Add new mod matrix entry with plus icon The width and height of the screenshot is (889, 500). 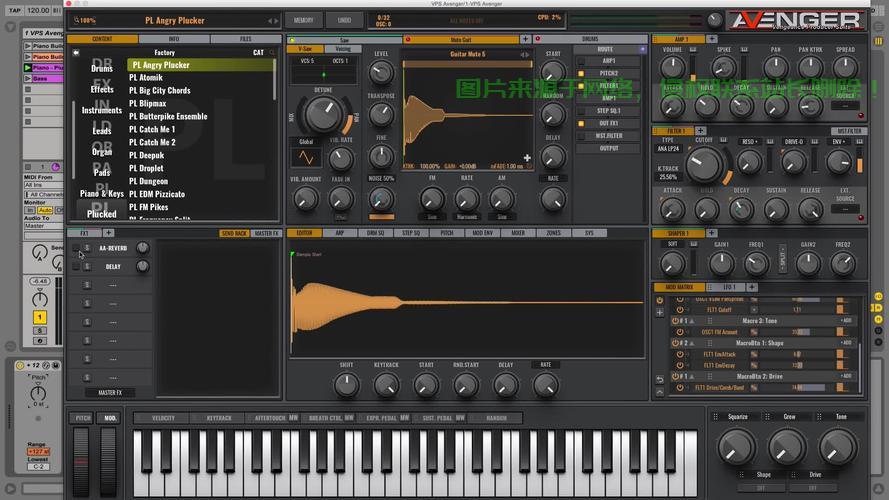(659, 312)
